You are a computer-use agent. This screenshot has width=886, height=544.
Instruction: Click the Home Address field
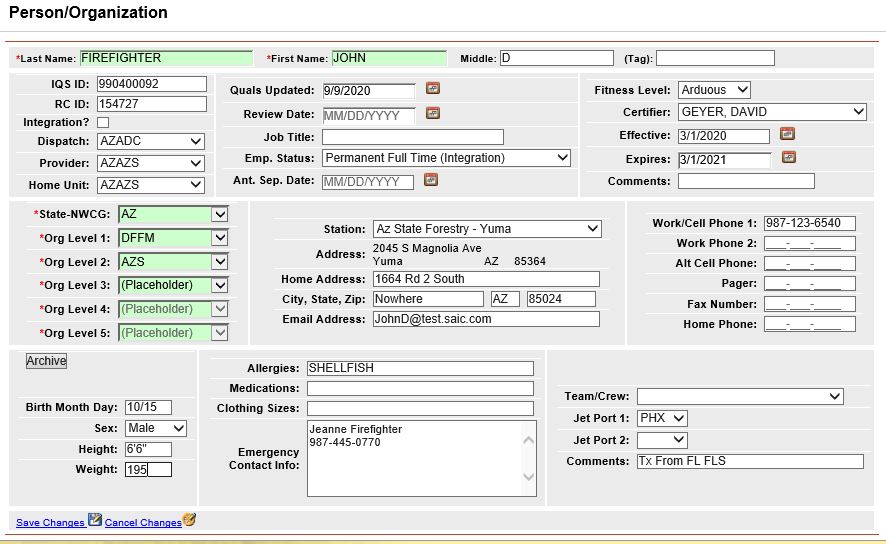point(487,279)
